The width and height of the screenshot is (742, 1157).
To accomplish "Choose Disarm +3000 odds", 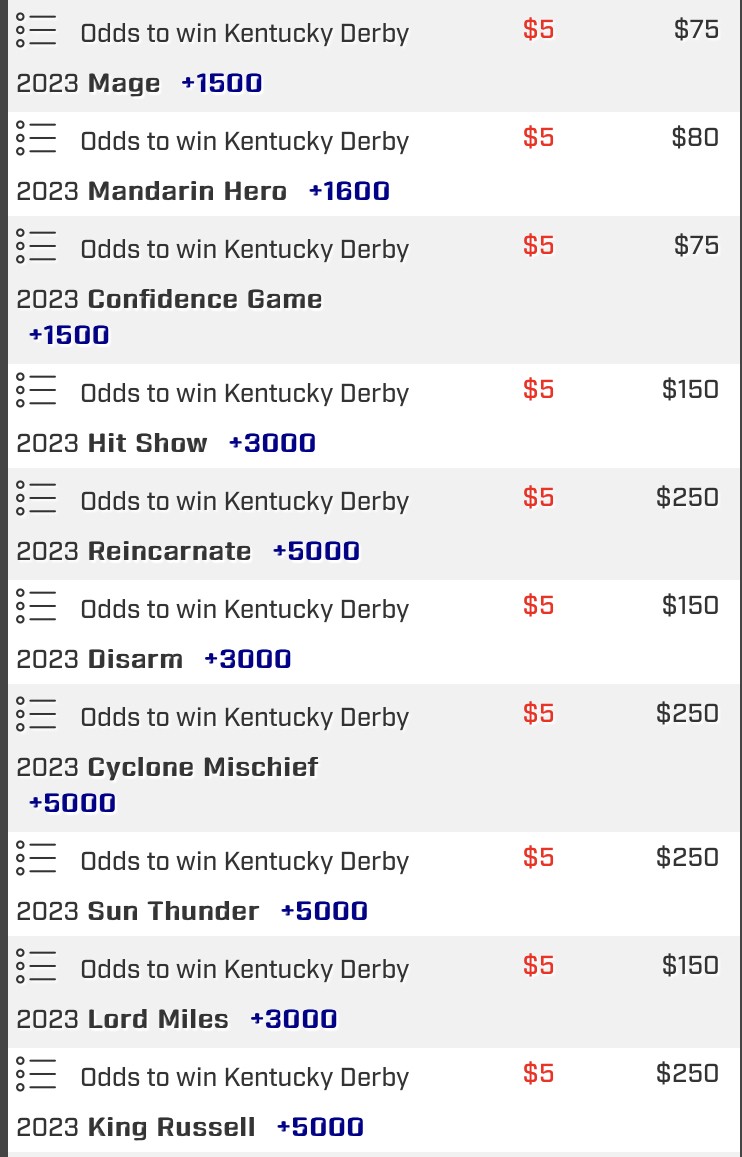I will click(x=248, y=659).
